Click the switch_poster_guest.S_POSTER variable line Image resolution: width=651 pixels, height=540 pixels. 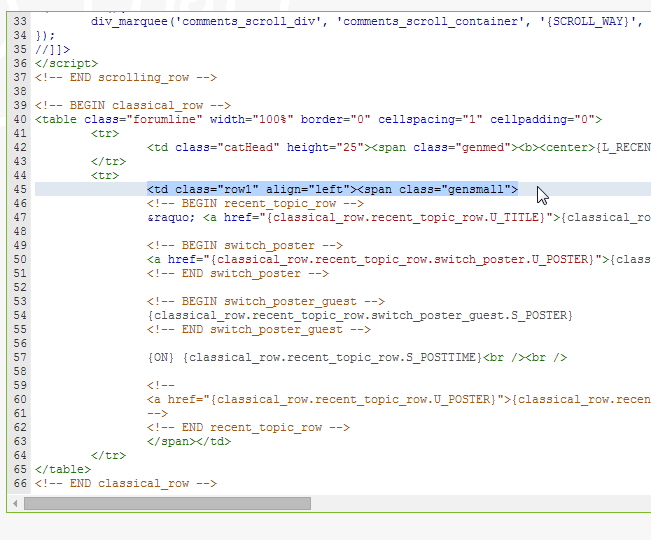(360, 315)
